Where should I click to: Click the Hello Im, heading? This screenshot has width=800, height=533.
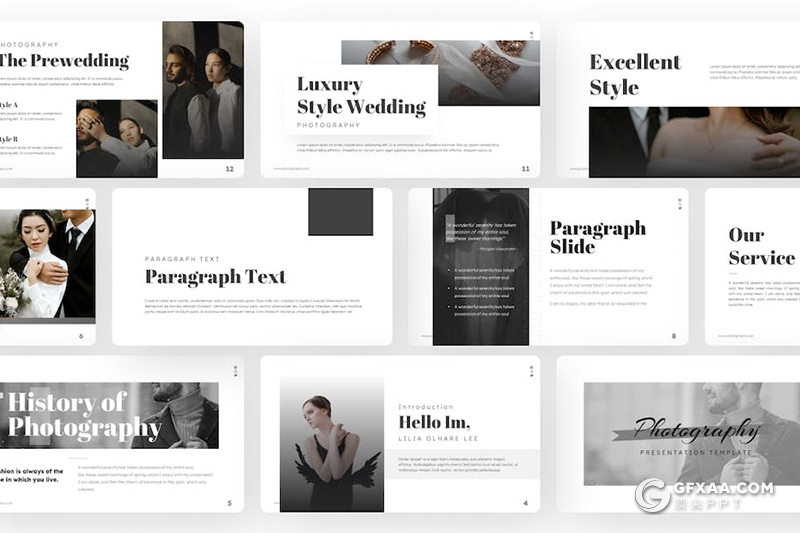[434, 422]
